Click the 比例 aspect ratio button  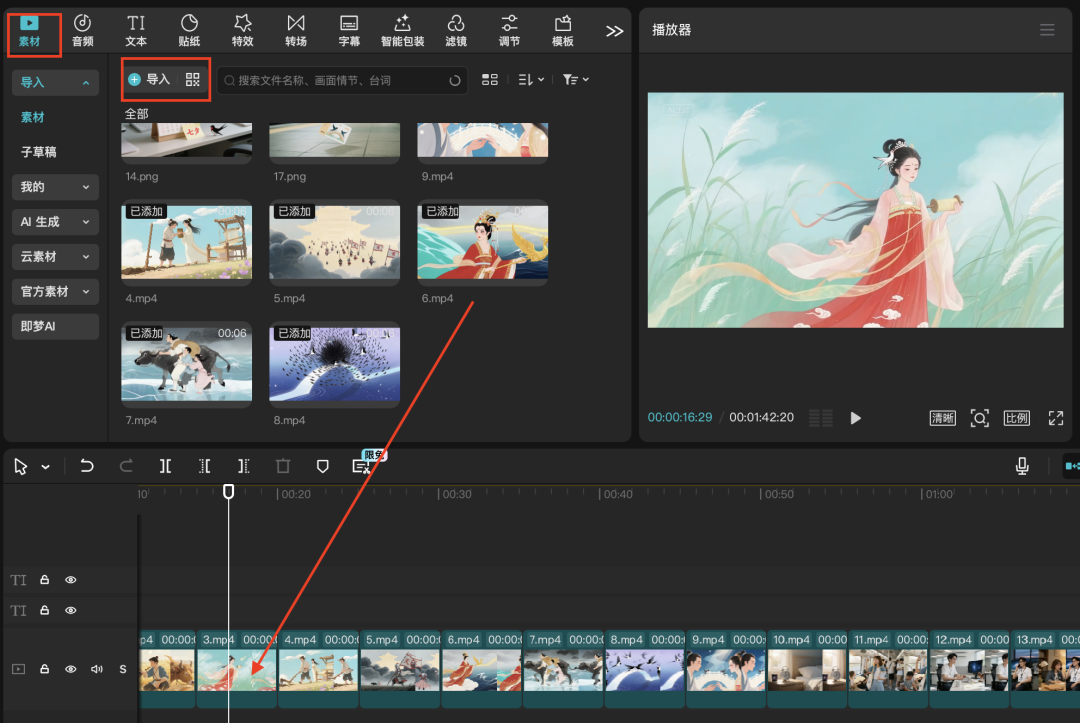(1016, 418)
